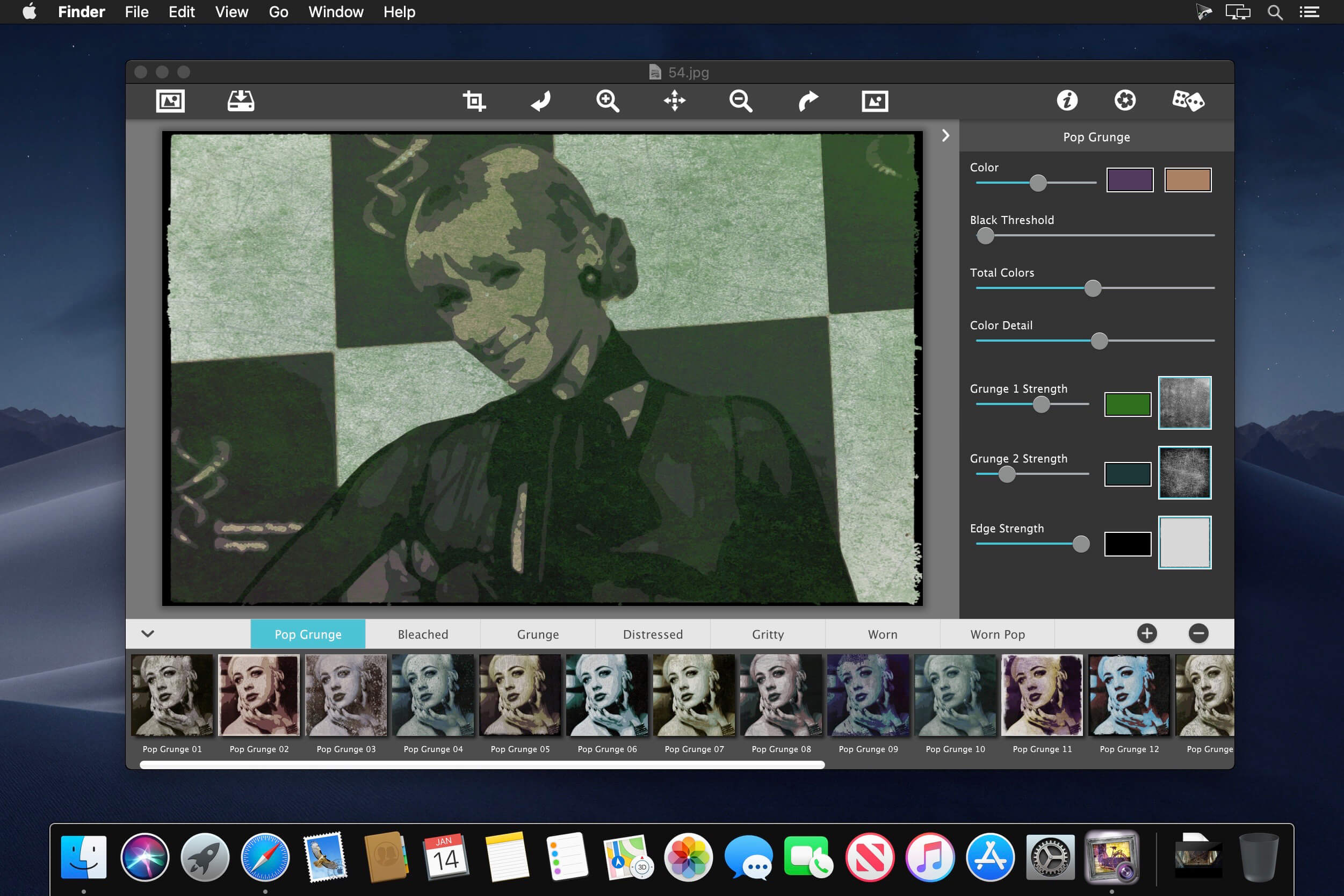The width and height of the screenshot is (1344, 896).
Task: Click the Save image tray icon
Action: click(x=241, y=101)
